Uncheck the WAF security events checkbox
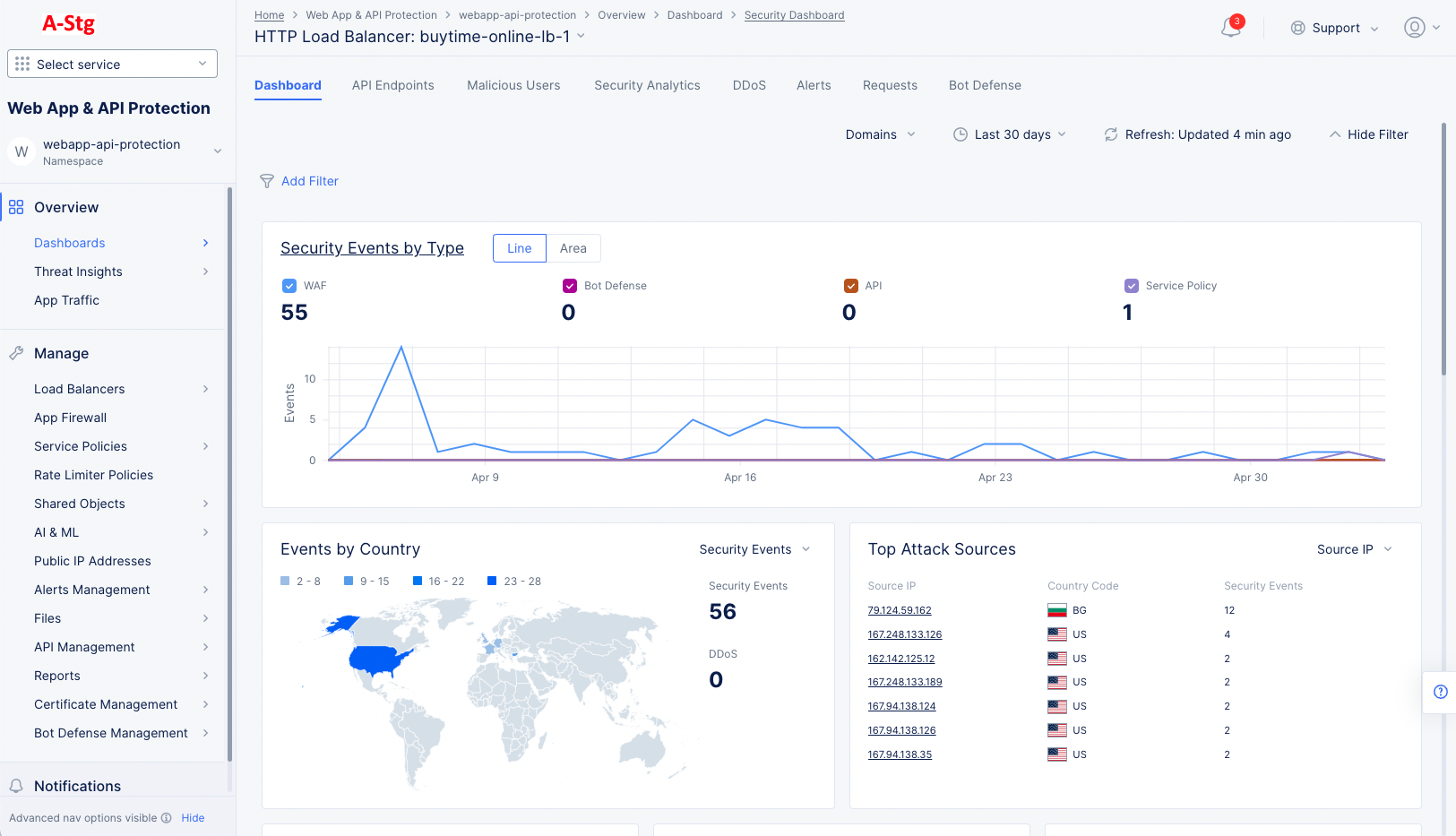The height and width of the screenshot is (836, 1456). [x=289, y=285]
